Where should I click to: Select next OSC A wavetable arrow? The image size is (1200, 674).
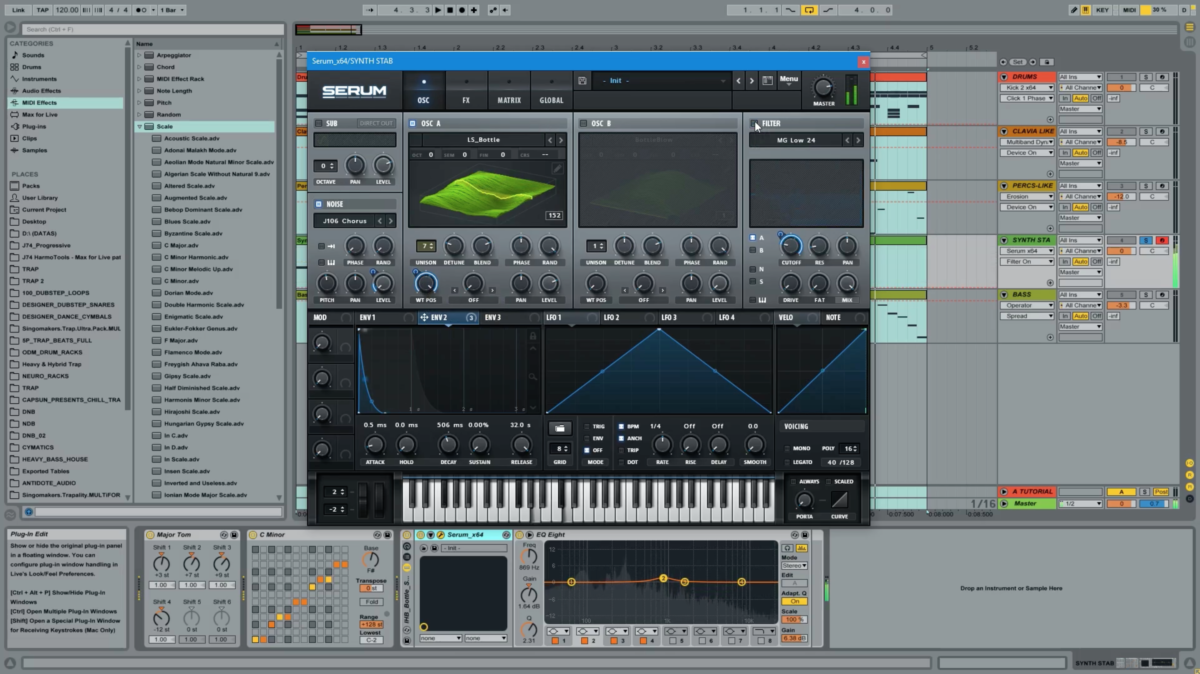(560, 140)
